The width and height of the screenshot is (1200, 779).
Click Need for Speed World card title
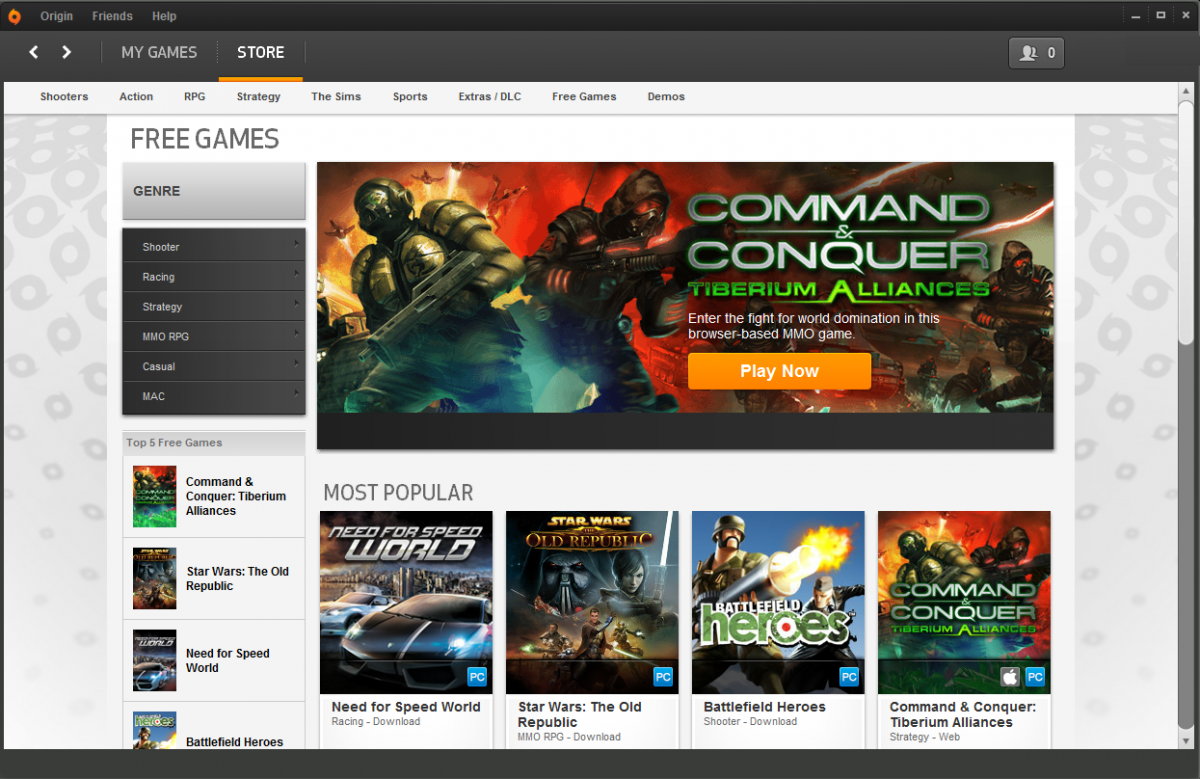click(406, 707)
